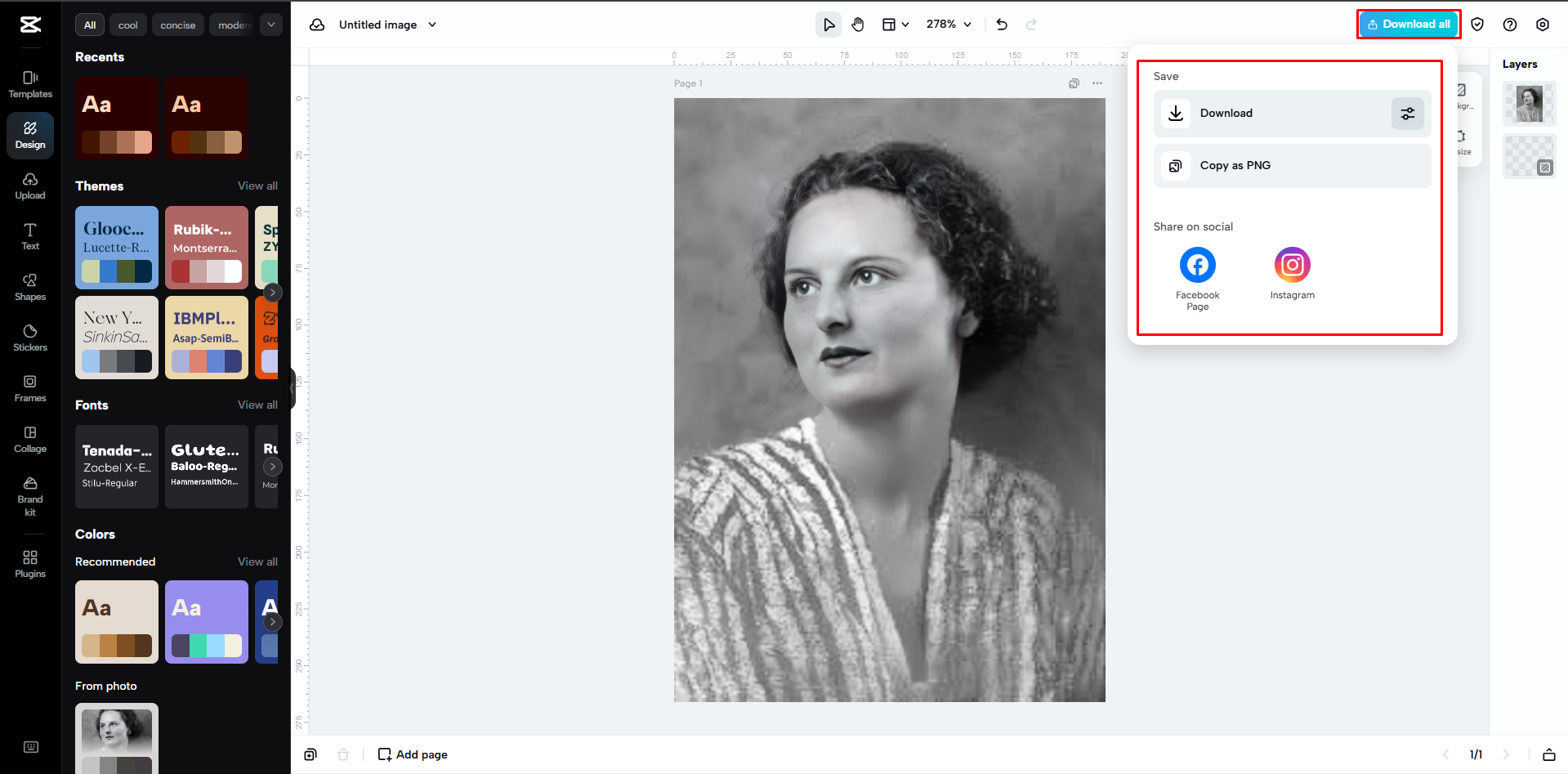Open the zoom level dropdown
Image resolution: width=1568 pixels, height=774 pixels.
948,24
